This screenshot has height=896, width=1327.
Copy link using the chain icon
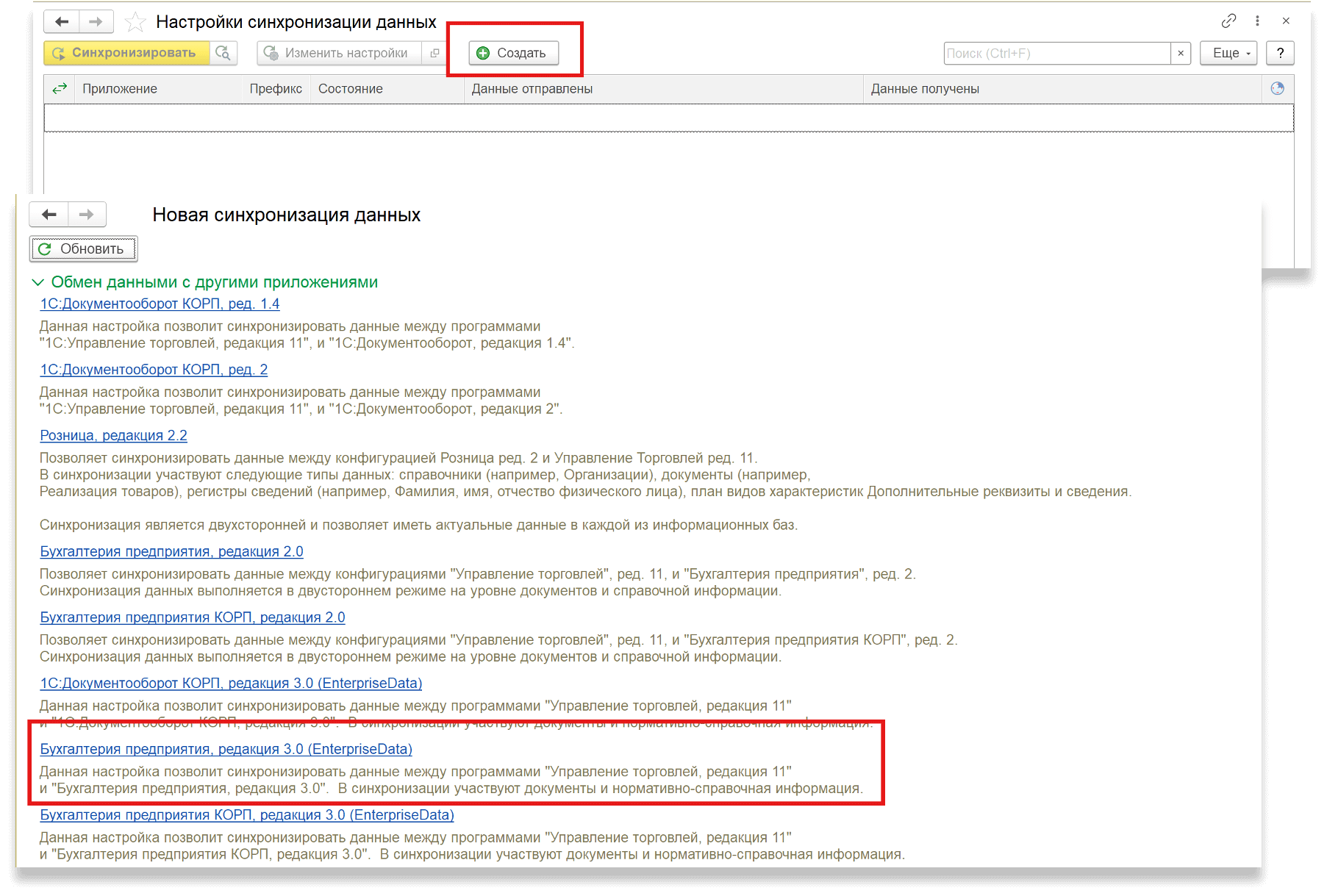1228,21
